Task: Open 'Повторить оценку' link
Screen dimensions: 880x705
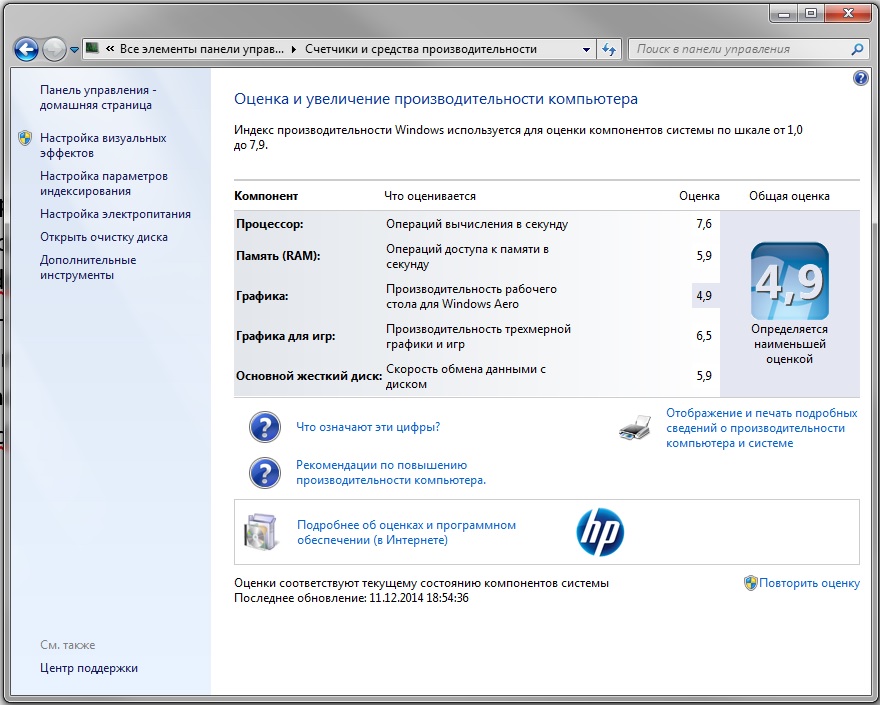Action: [808, 583]
